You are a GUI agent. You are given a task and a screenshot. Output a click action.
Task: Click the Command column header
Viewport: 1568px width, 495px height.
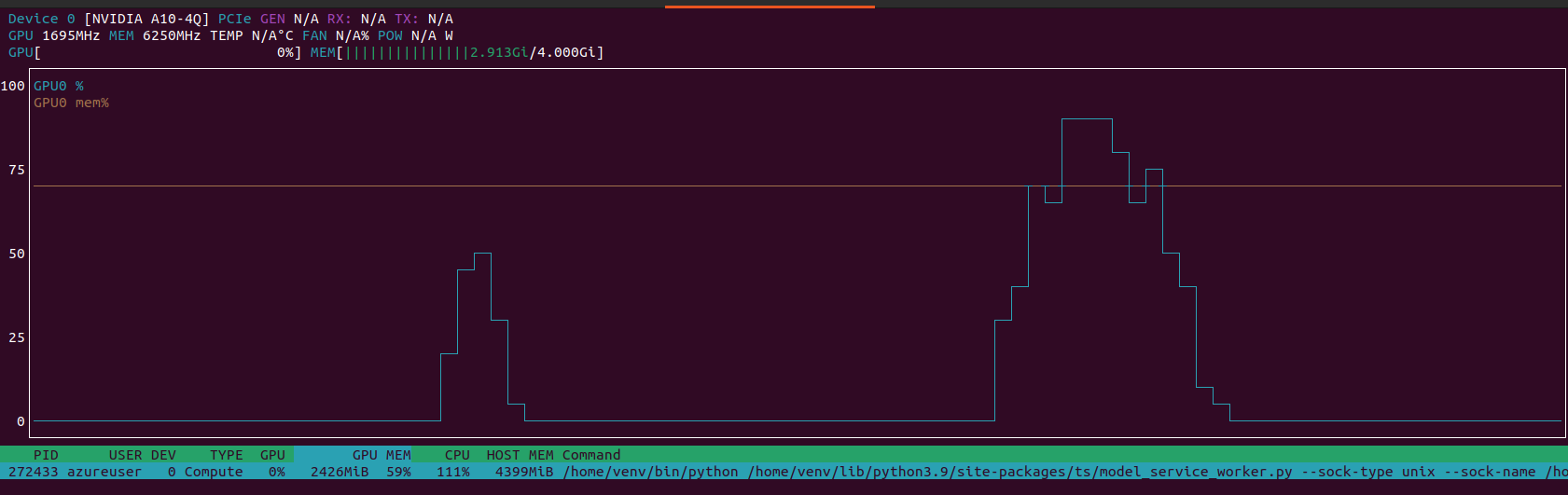tap(591, 455)
